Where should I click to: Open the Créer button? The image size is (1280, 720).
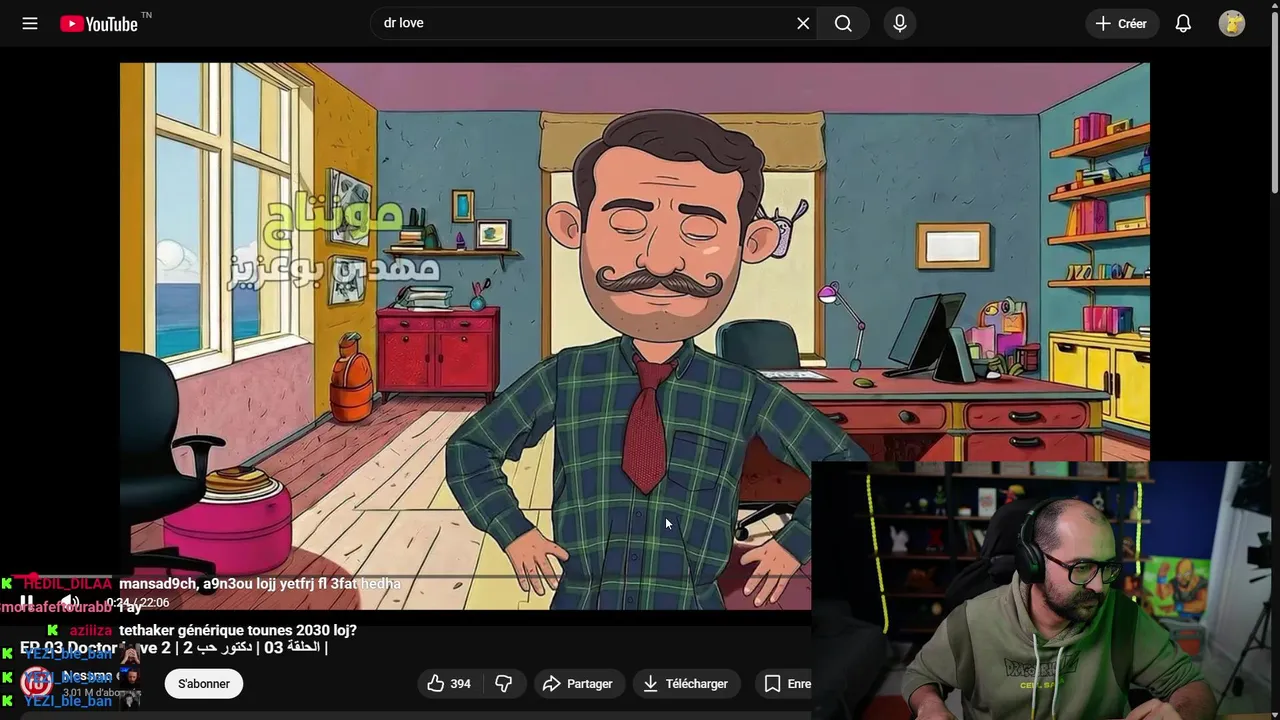coord(1121,23)
